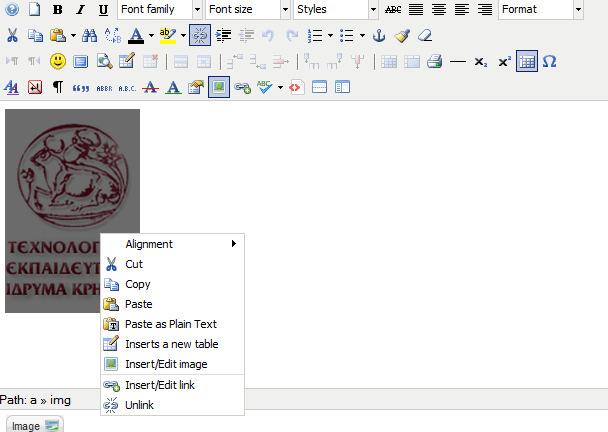This screenshot has width=608, height=432.
Task: Click the Anchor icon
Action: click(x=379, y=35)
